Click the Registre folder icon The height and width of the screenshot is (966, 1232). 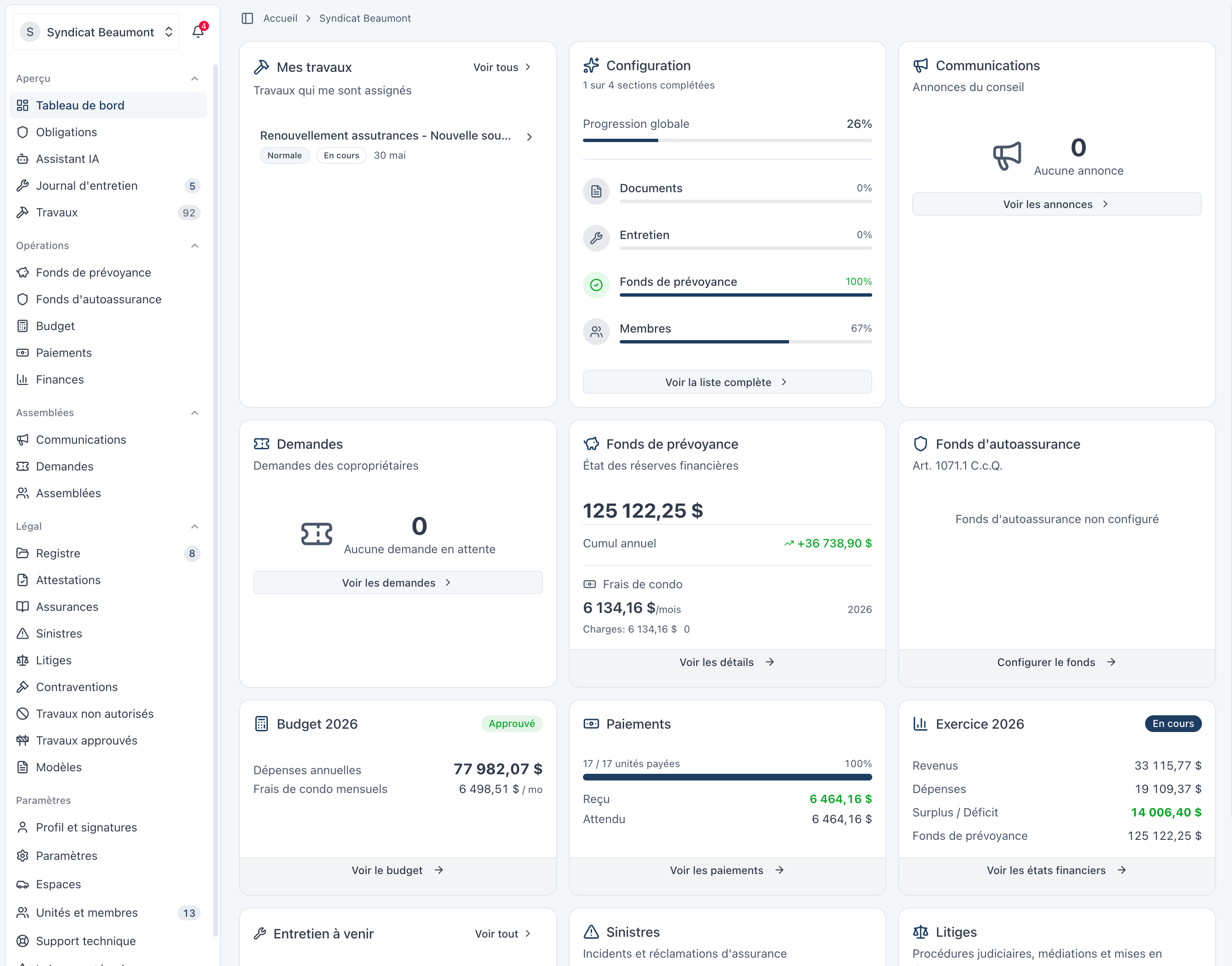23,553
